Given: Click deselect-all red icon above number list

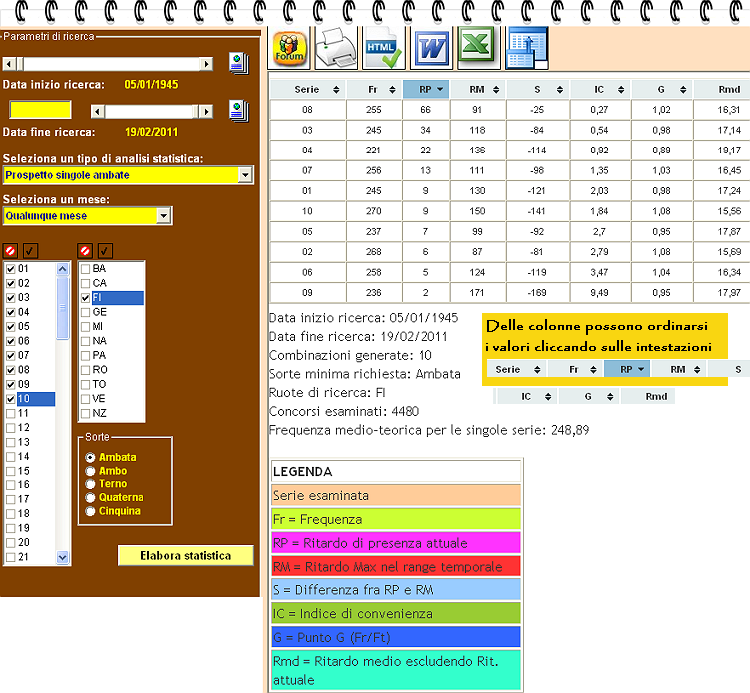Looking at the screenshot, I should pos(10,251).
